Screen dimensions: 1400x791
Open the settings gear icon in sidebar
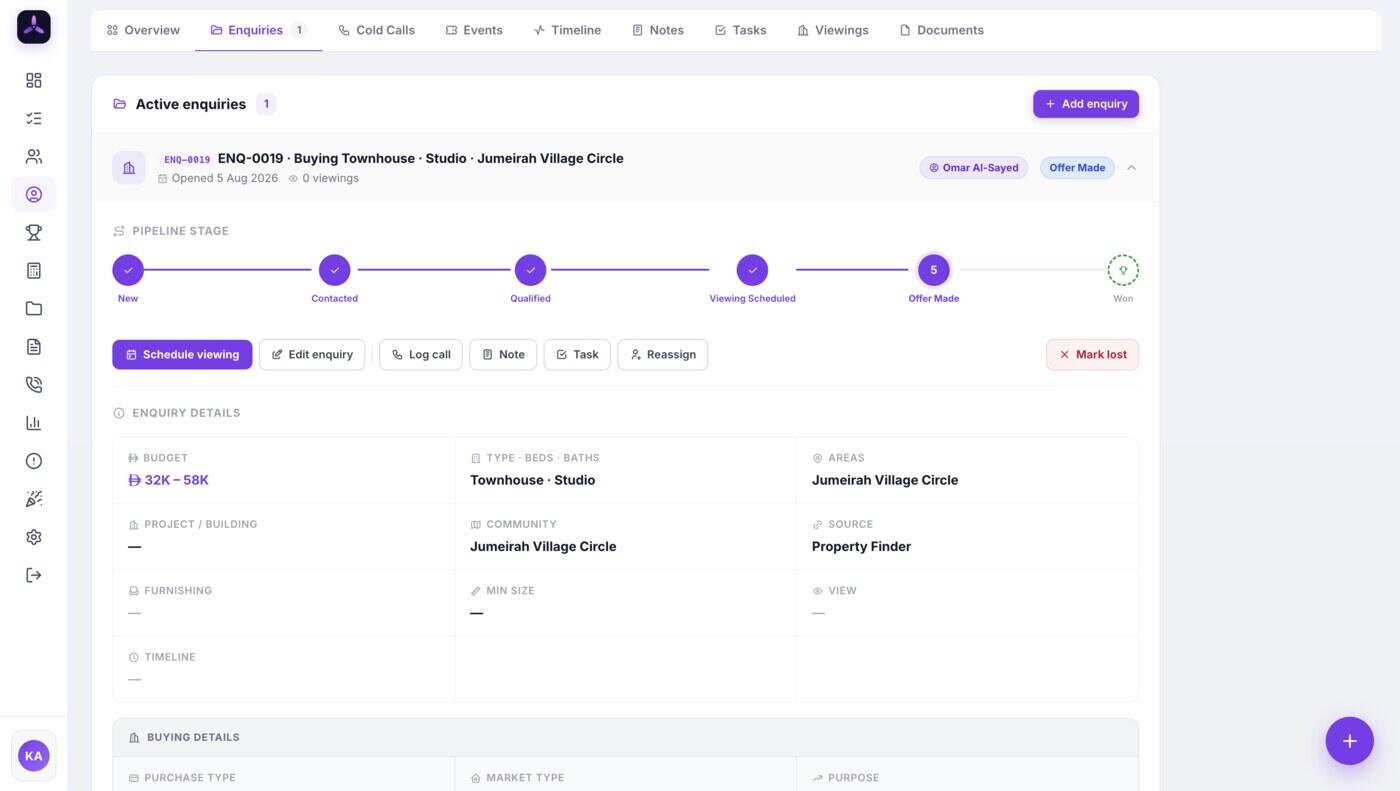tap(34, 537)
